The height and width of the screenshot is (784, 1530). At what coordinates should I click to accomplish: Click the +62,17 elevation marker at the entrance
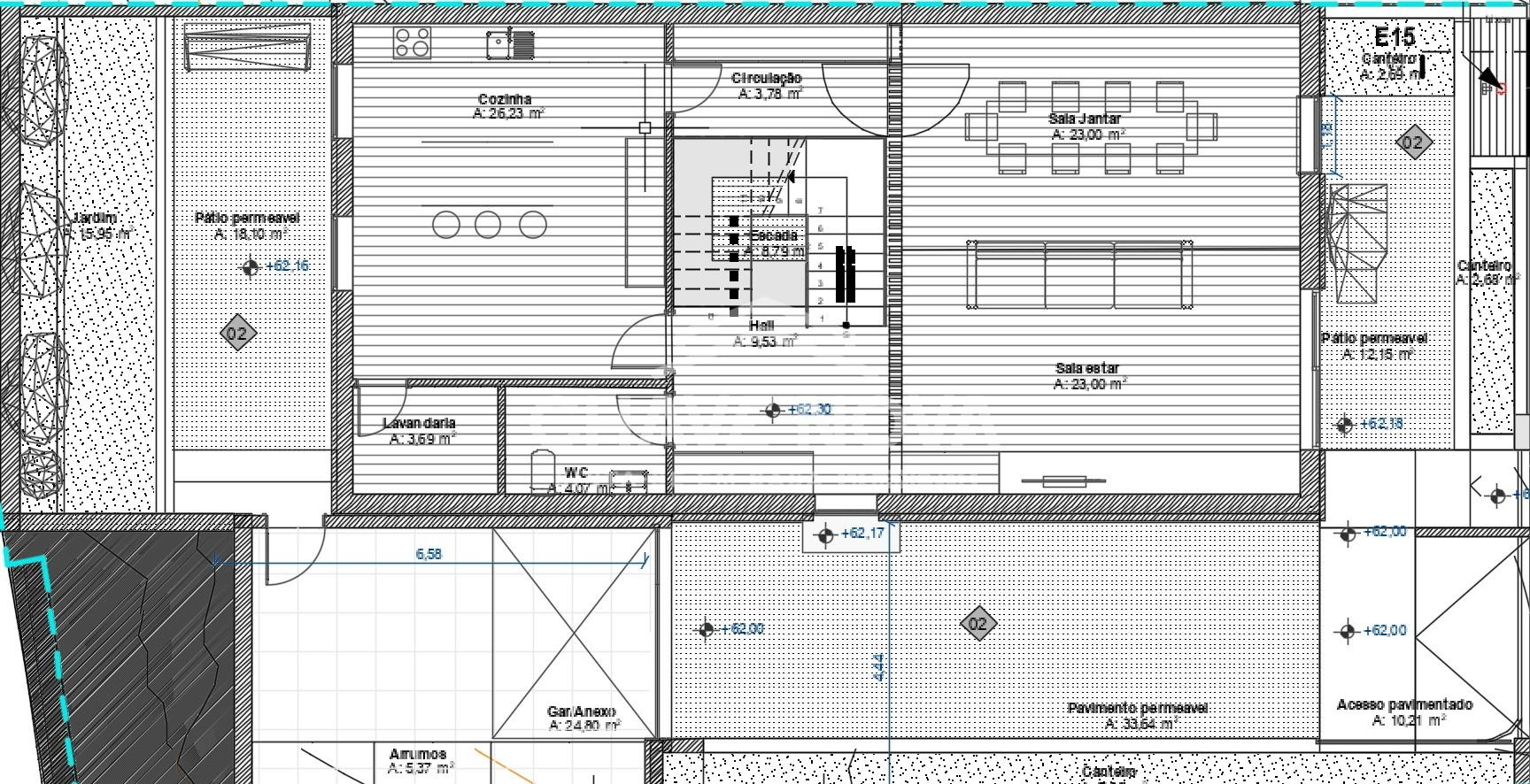click(826, 534)
